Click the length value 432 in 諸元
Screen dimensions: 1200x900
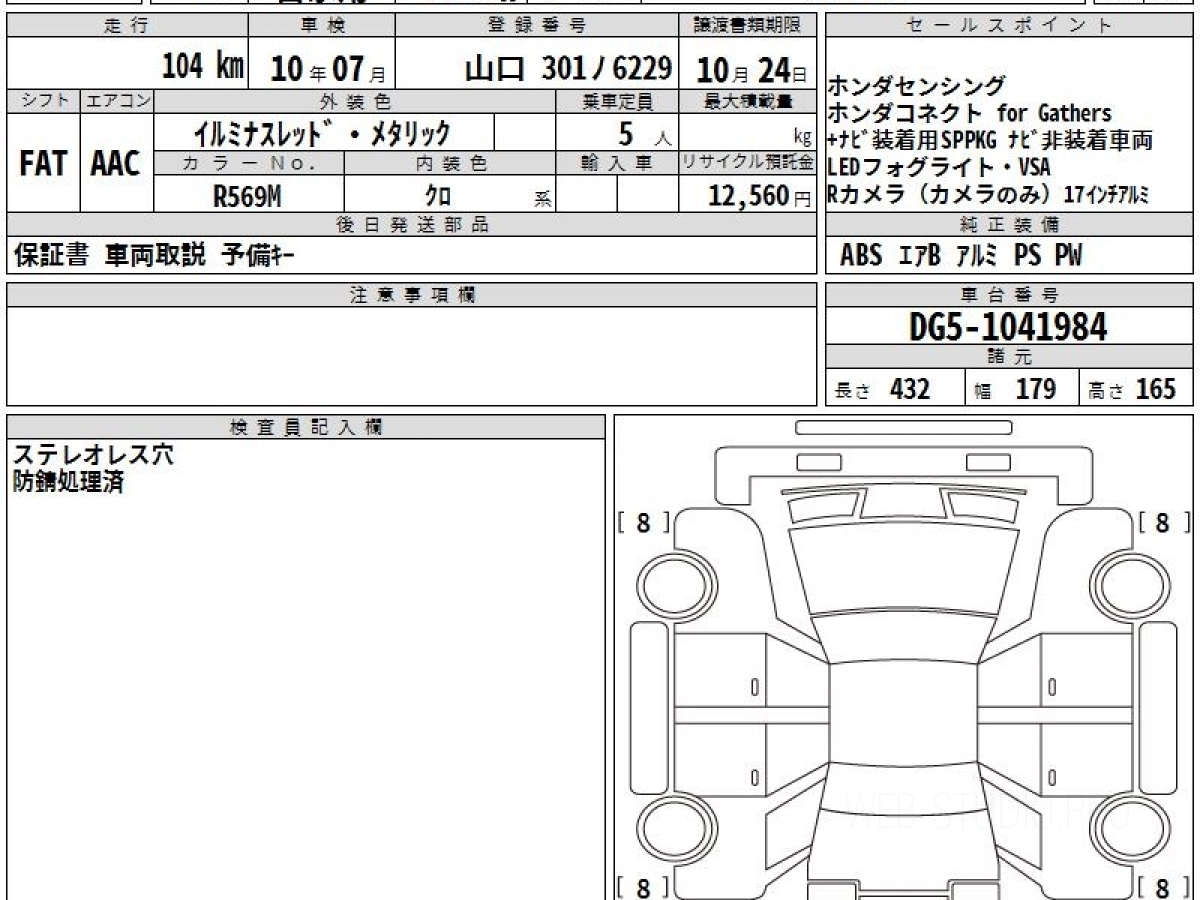909,389
